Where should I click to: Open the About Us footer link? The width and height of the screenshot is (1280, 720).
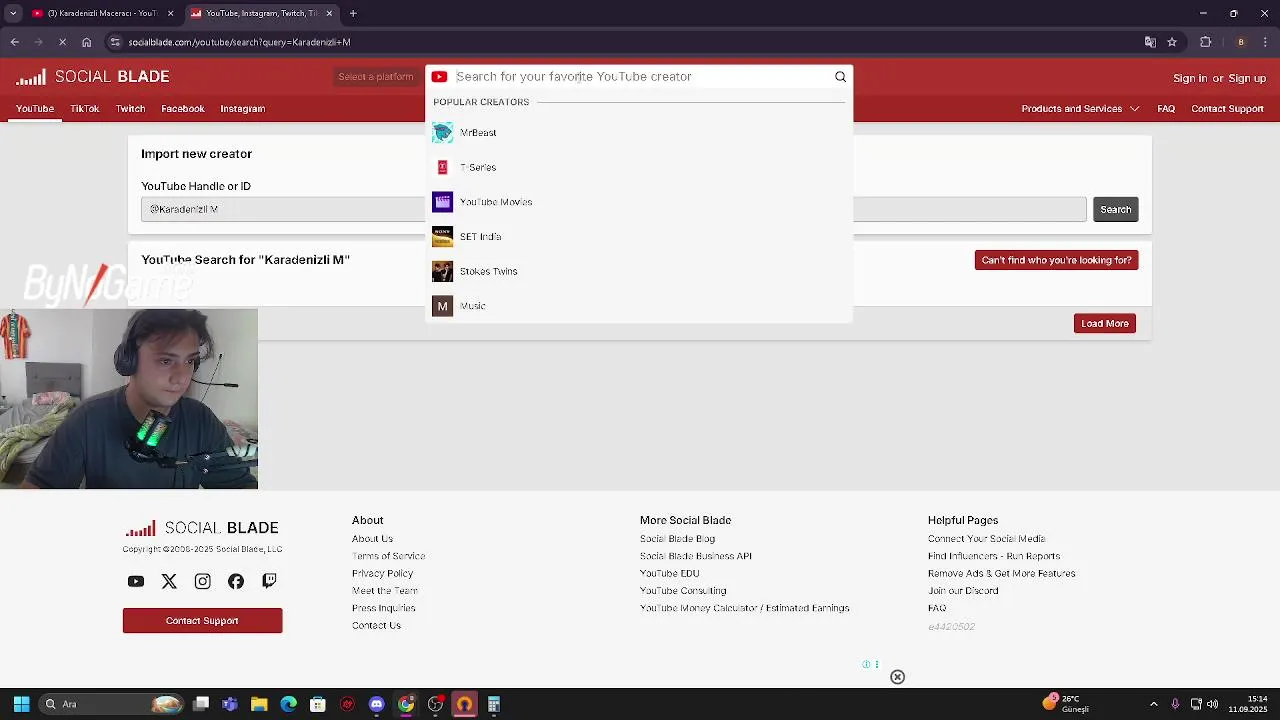372,539
